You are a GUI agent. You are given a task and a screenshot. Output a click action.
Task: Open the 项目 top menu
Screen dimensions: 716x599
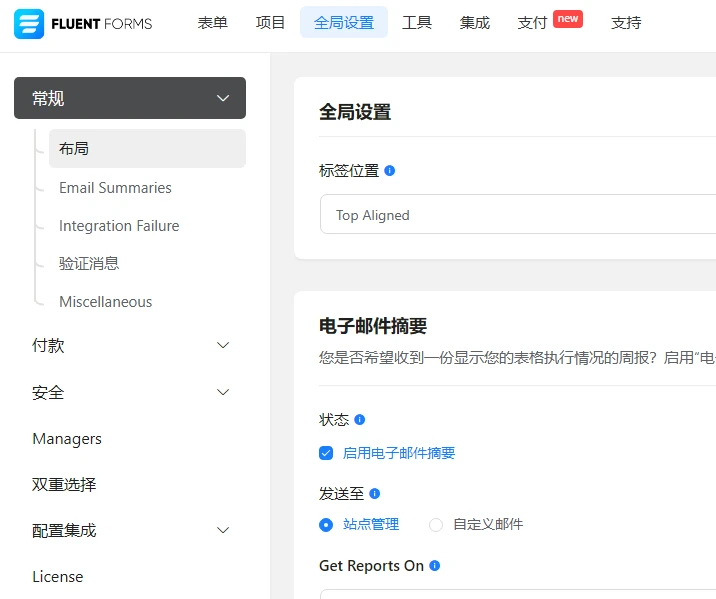tap(270, 22)
